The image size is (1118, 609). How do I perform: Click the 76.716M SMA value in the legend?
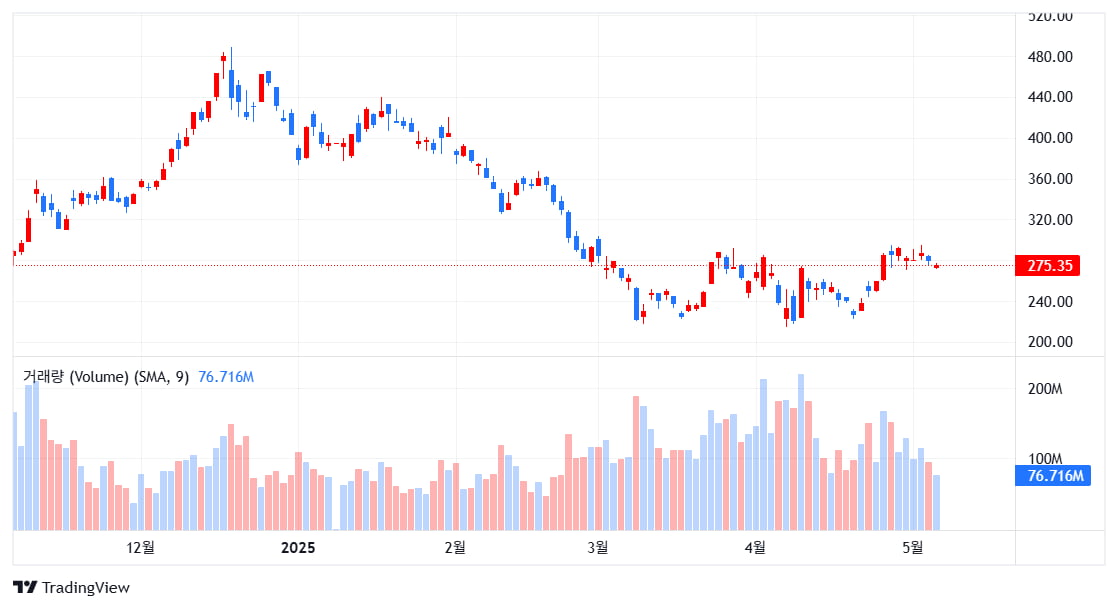click(x=225, y=377)
